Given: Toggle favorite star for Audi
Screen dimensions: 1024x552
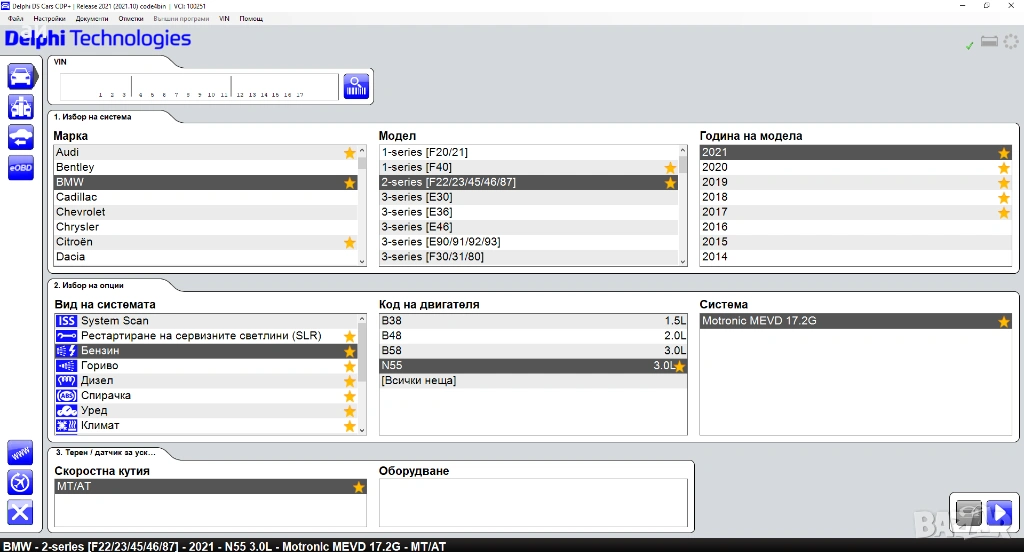Looking at the screenshot, I should [x=349, y=153].
